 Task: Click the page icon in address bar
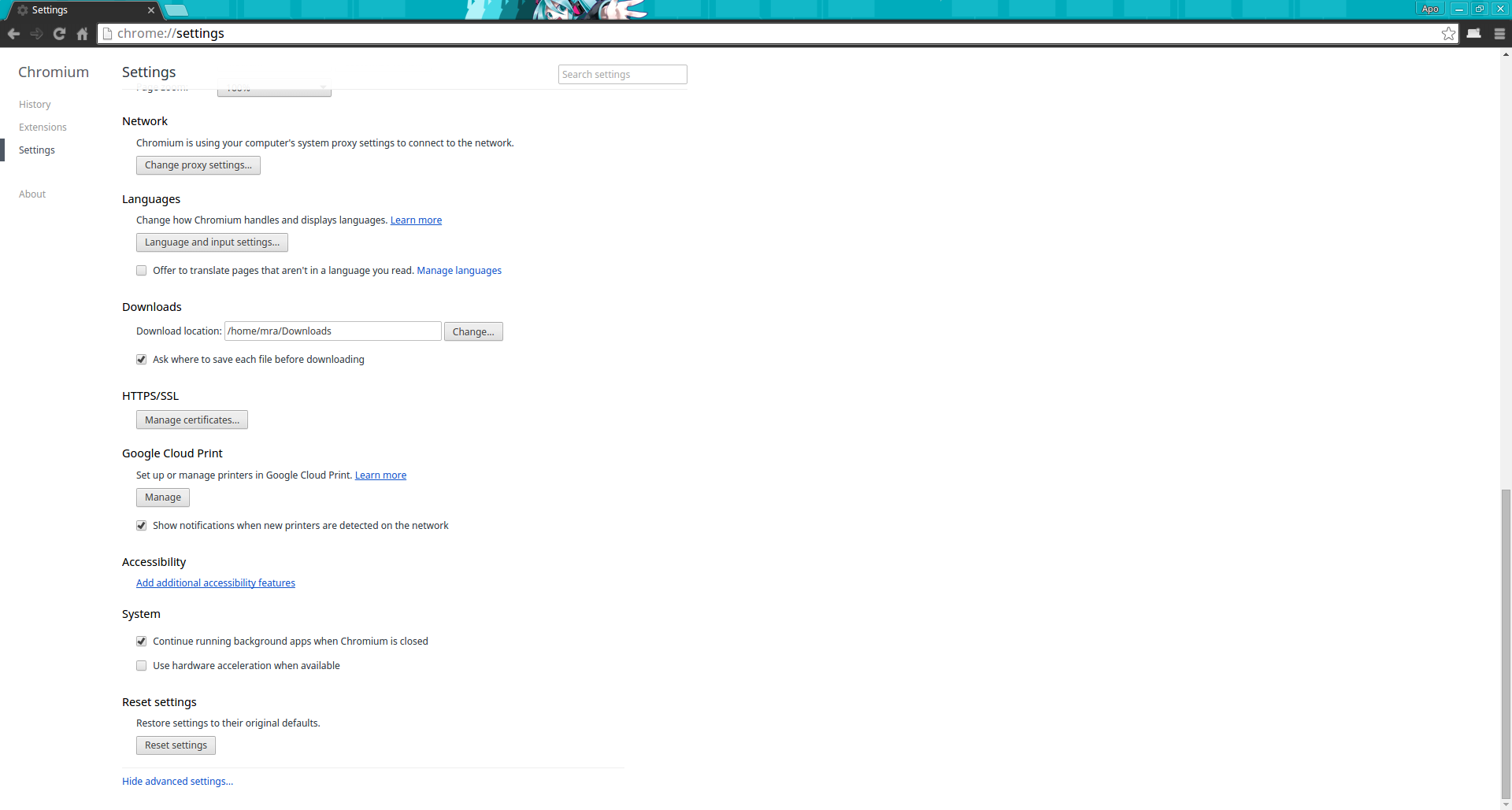tap(108, 33)
